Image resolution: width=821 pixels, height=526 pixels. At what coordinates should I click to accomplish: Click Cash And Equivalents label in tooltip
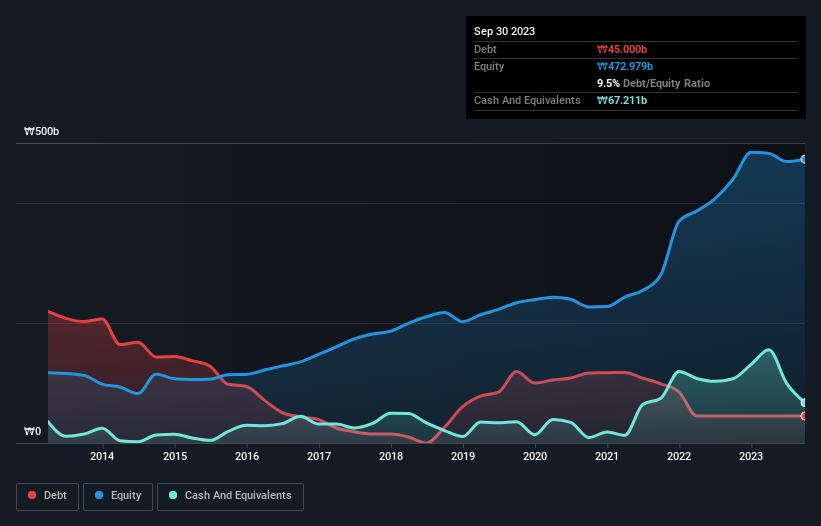pos(527,100)
